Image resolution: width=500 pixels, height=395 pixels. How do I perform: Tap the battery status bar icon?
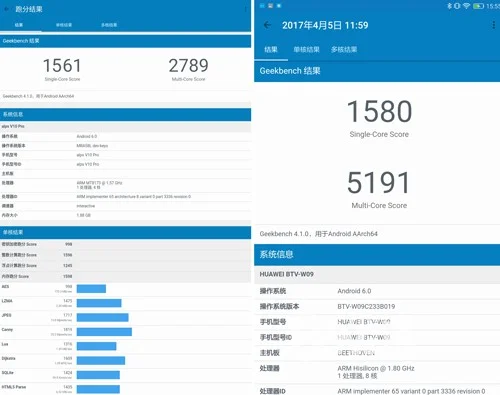point(478,6)
